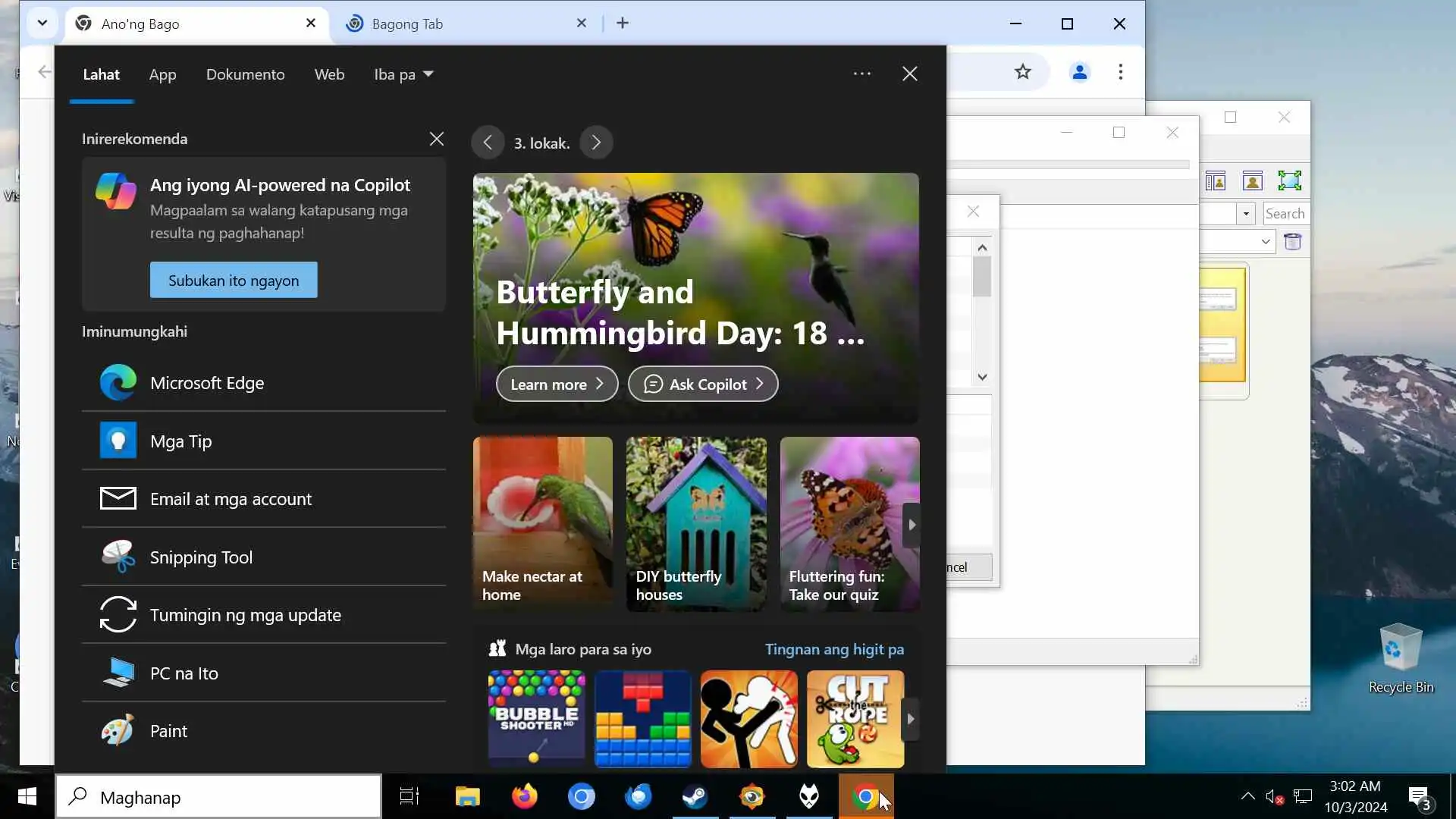Open File Explorer on taskbar

[x=467, y=796]
